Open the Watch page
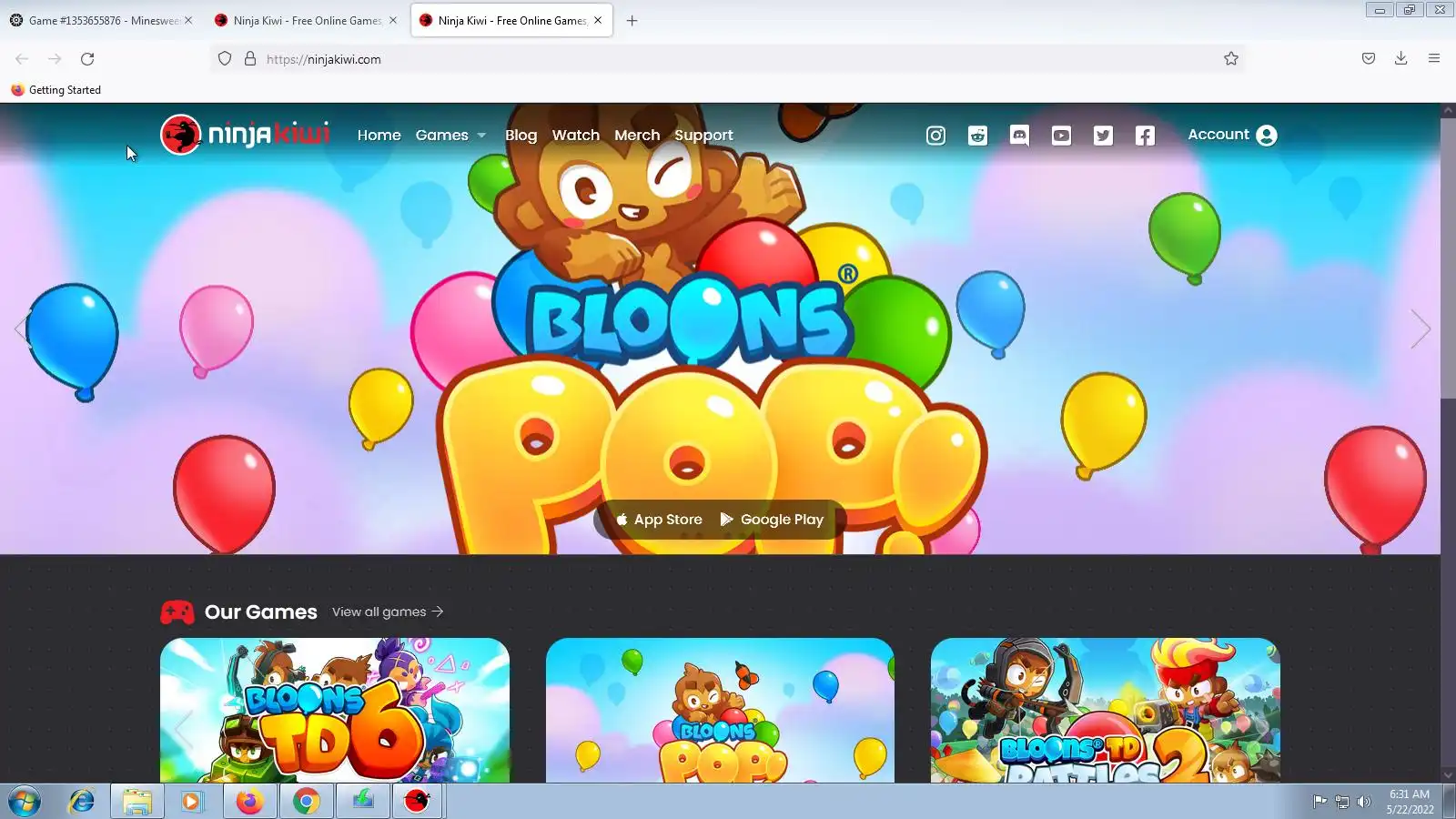 point(575,135)
